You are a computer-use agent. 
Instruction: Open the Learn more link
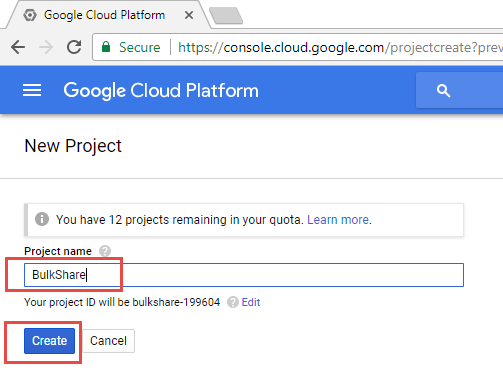[x=338, y=220]
